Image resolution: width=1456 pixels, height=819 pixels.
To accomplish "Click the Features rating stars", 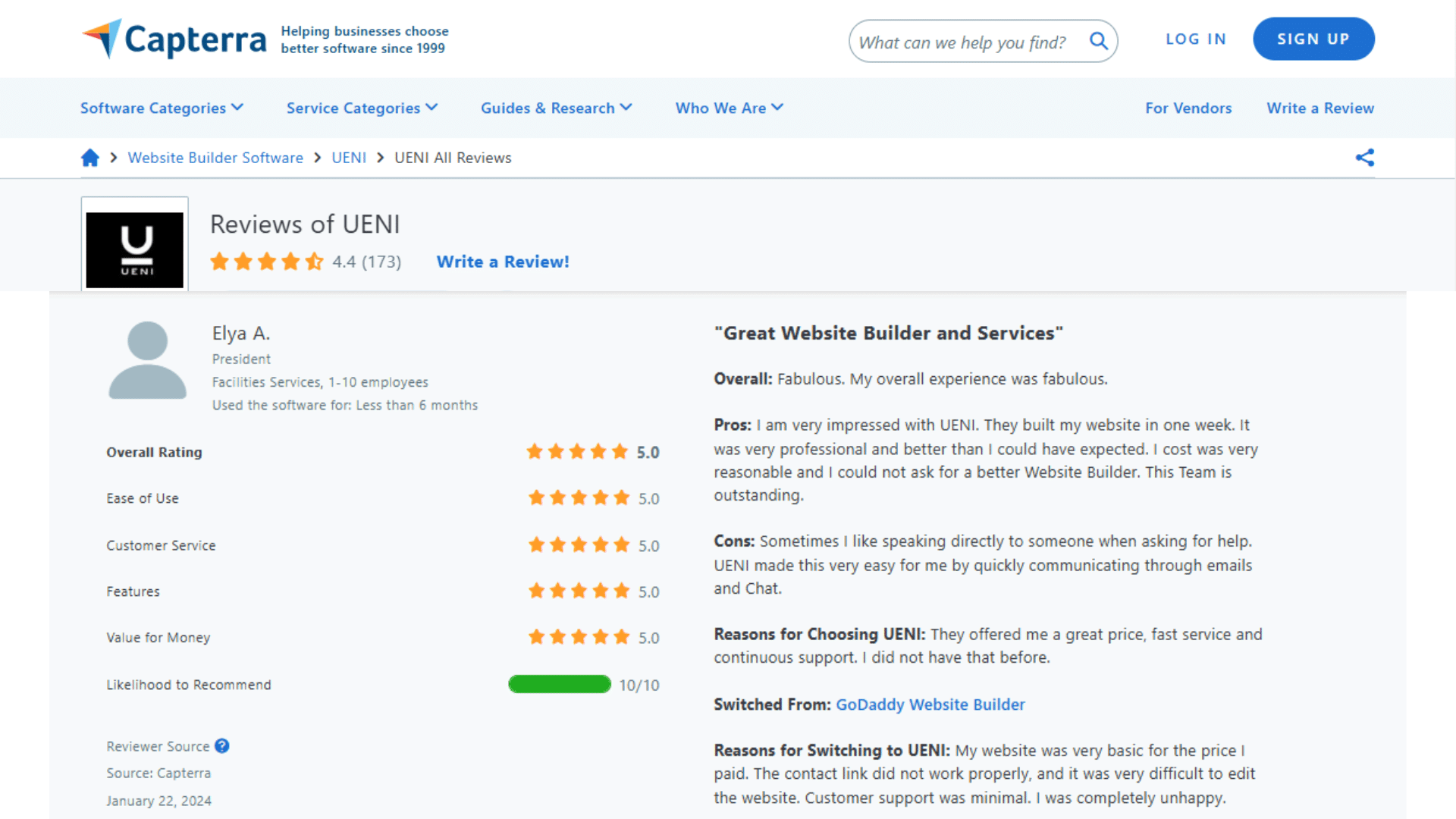I will (x=579, y=591).
